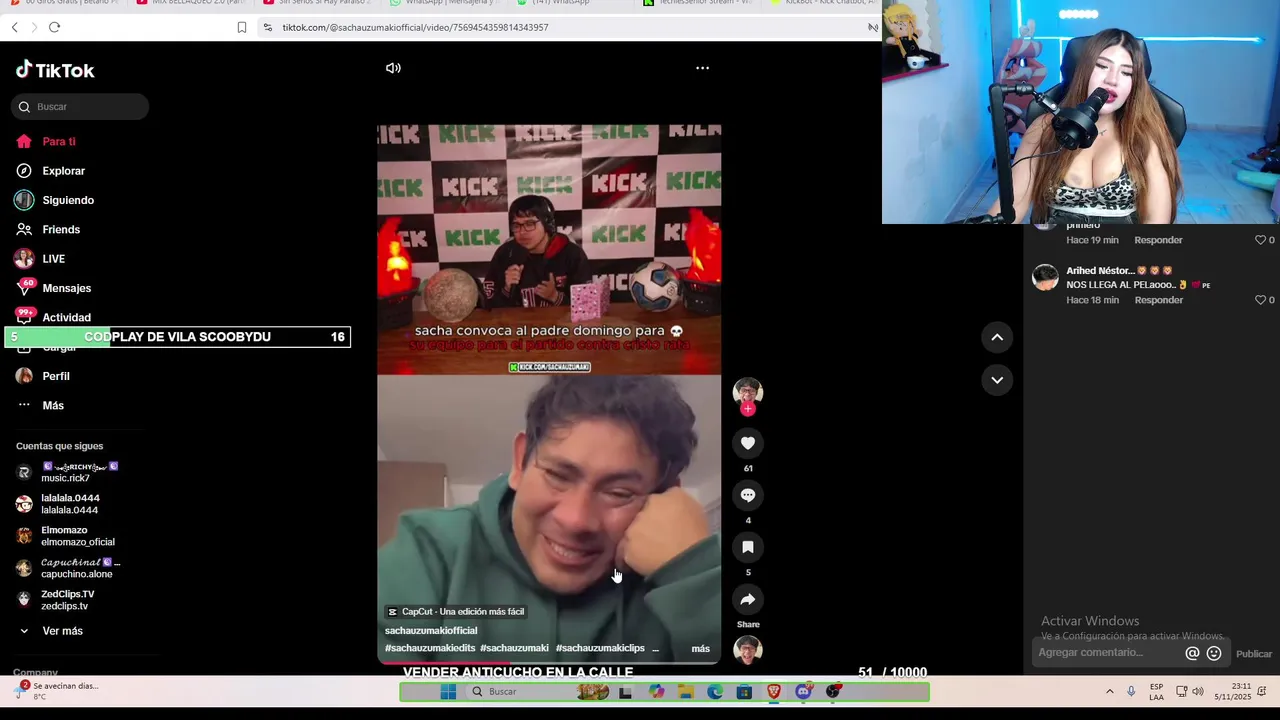Viewport: 1280px width, 720px height.
Task: Follow creator with the red plus badge
Action: click(748, 409)
